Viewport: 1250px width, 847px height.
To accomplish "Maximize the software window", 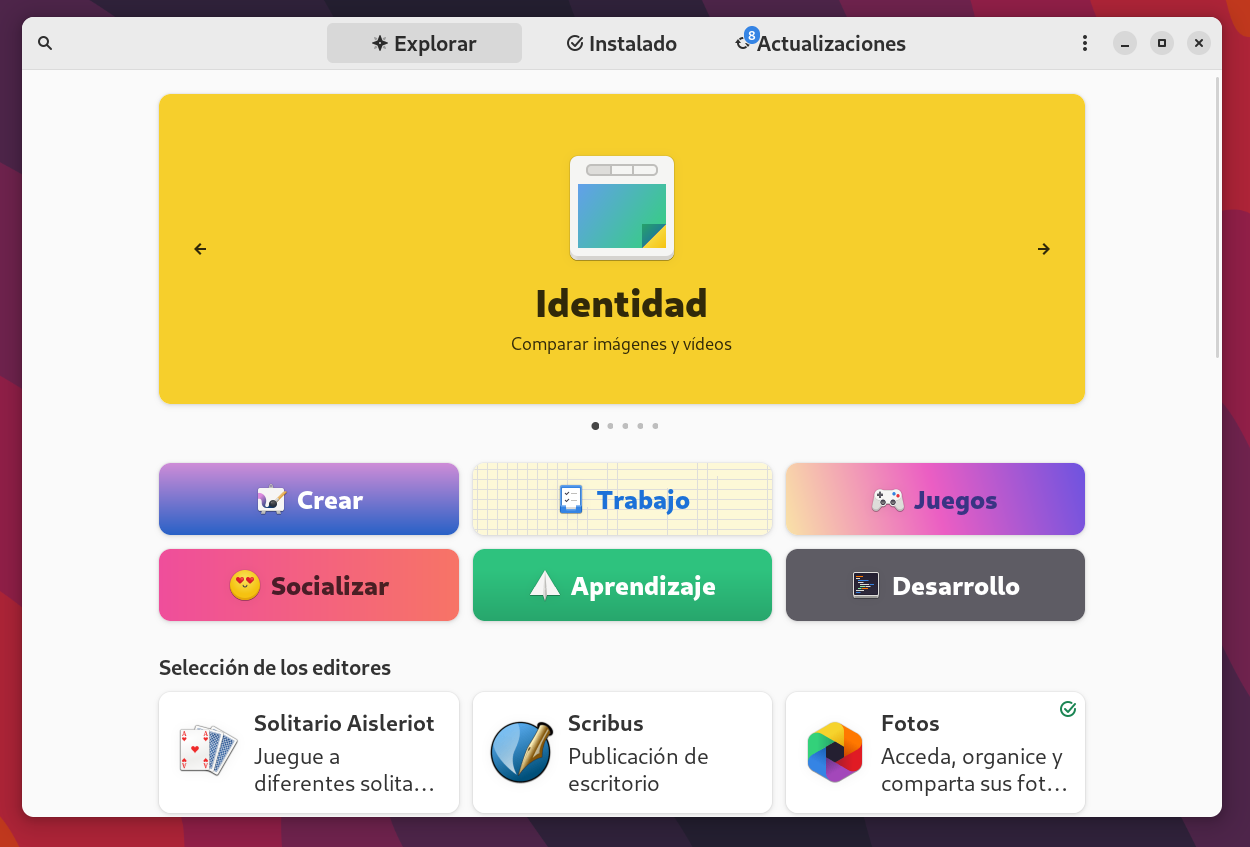I will point(1162,43).
